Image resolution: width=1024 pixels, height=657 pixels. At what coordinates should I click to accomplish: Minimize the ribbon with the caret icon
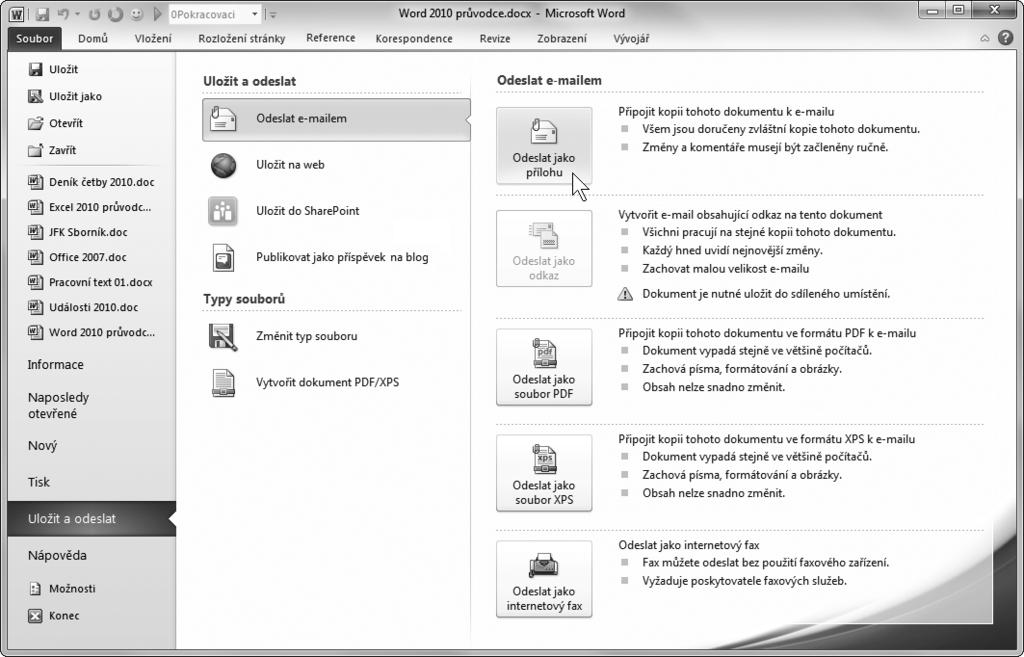[x=985, y=39]
